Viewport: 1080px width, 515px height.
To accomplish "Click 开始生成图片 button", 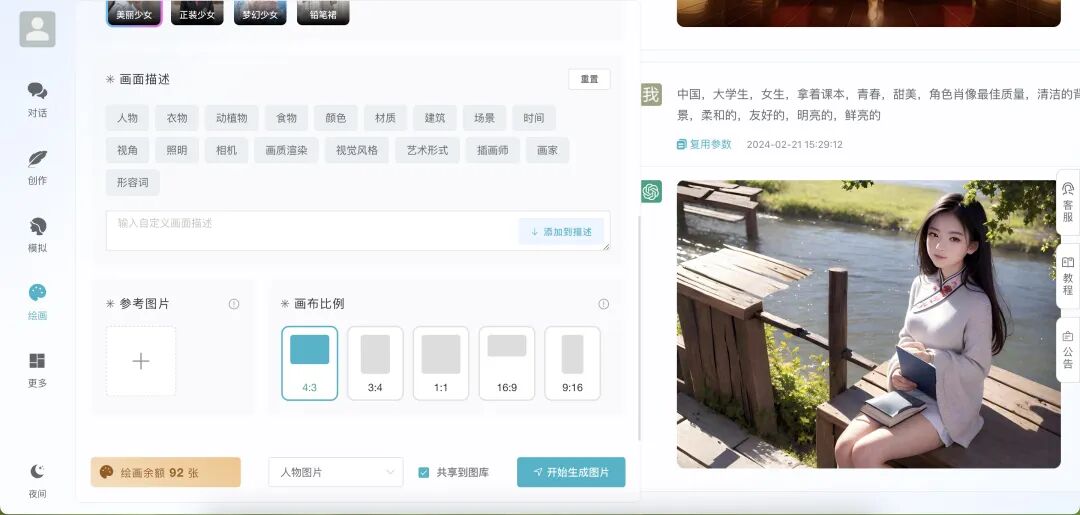I will 571,472.
